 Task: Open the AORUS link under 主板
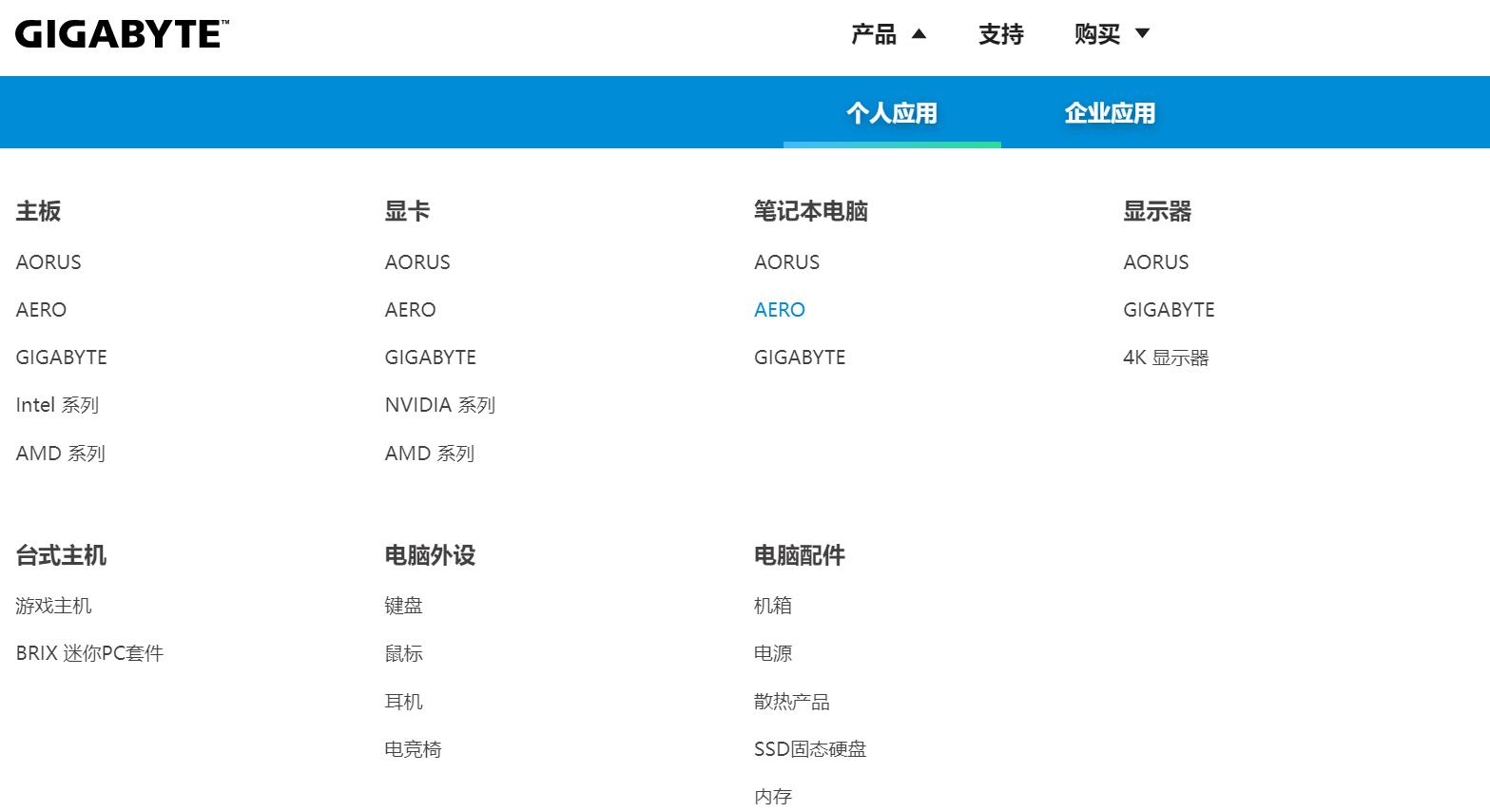(x=48, y=262)
